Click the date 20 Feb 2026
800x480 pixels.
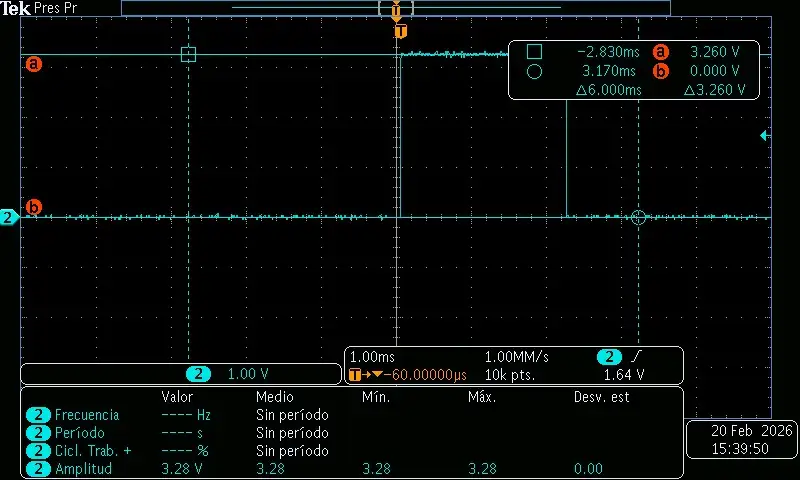[752, 431]
